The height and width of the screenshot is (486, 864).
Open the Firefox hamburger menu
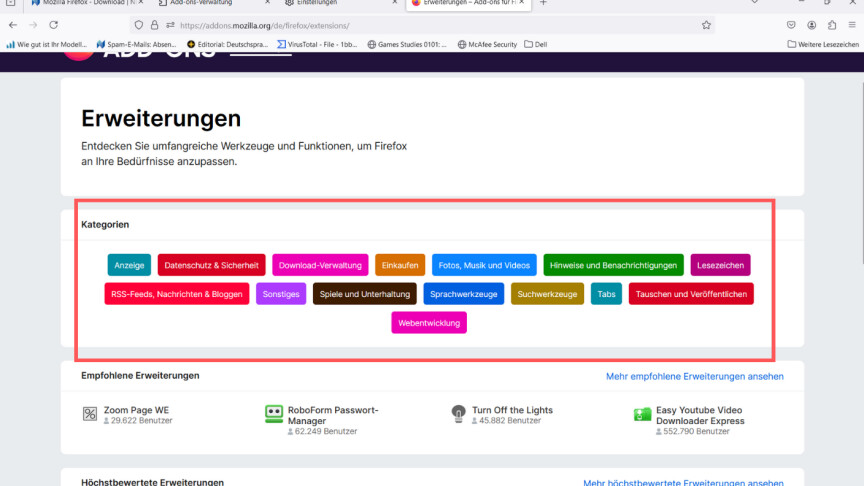[x=852, y=25]
